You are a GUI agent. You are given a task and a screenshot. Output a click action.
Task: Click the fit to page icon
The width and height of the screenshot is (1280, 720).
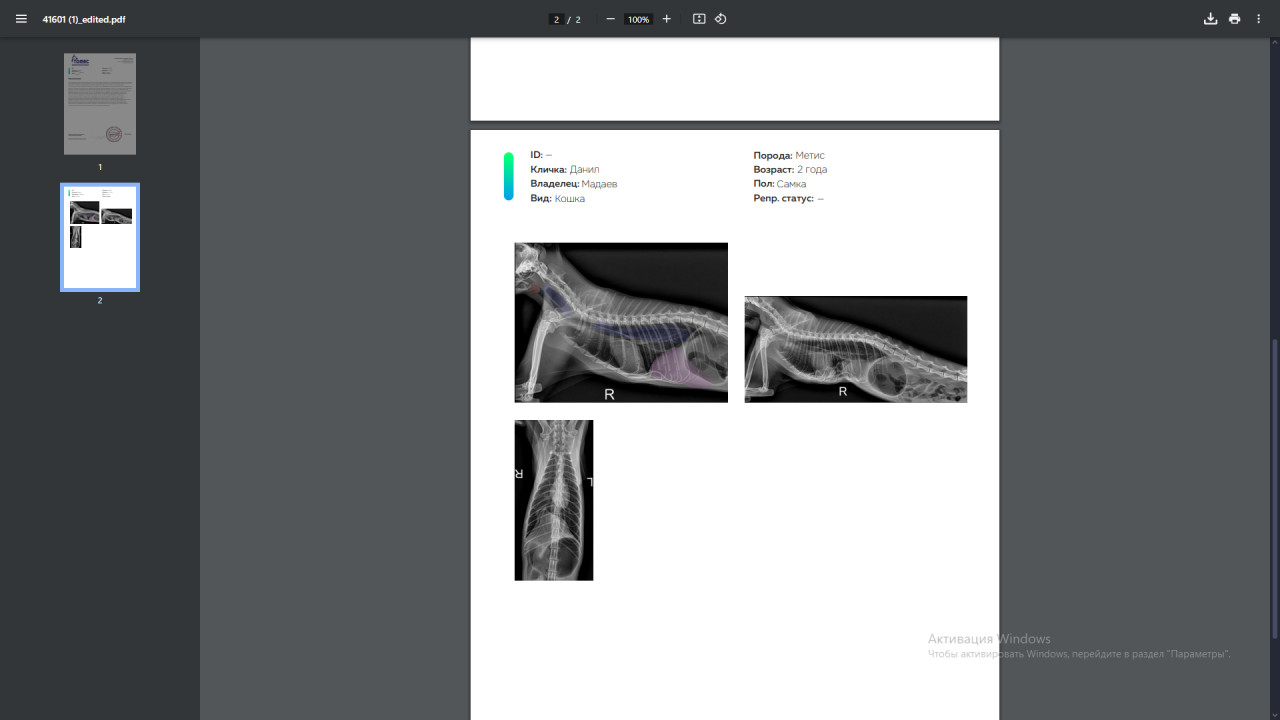tap(699, 19)
